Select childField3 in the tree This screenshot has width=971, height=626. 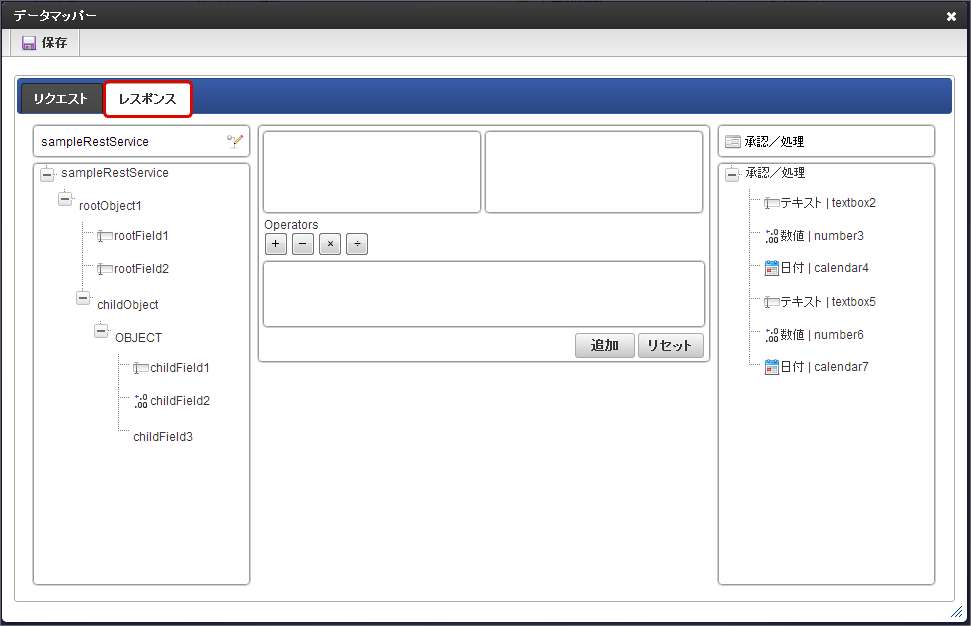click(163, 437)
